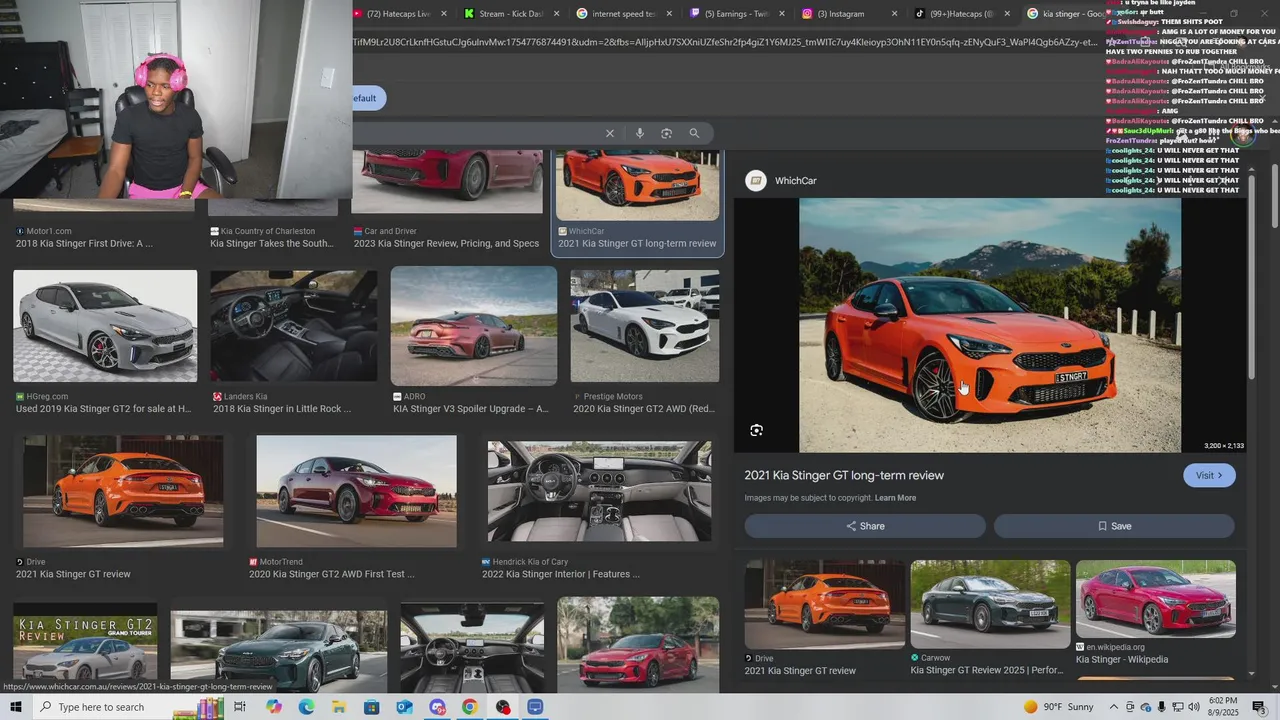Open the Drive related image in the side panel
Screen dimensions: 1280x720
point(825,604)
